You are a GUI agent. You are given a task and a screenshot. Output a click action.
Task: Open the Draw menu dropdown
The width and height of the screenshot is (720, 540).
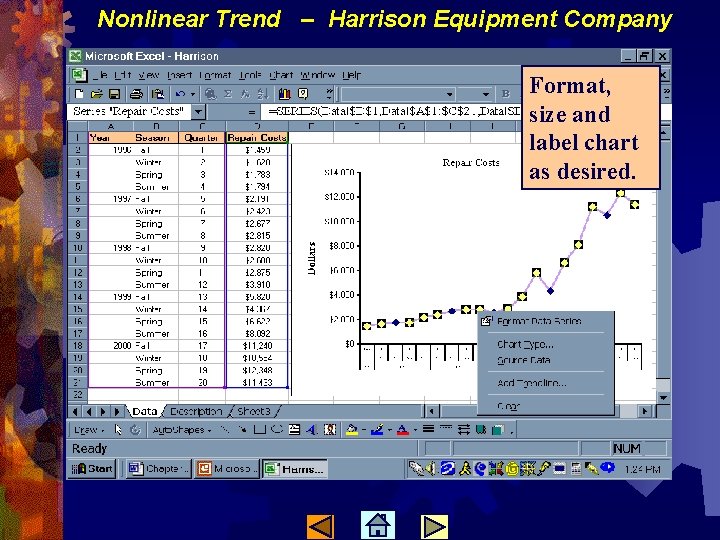click(x=89, y=430)
